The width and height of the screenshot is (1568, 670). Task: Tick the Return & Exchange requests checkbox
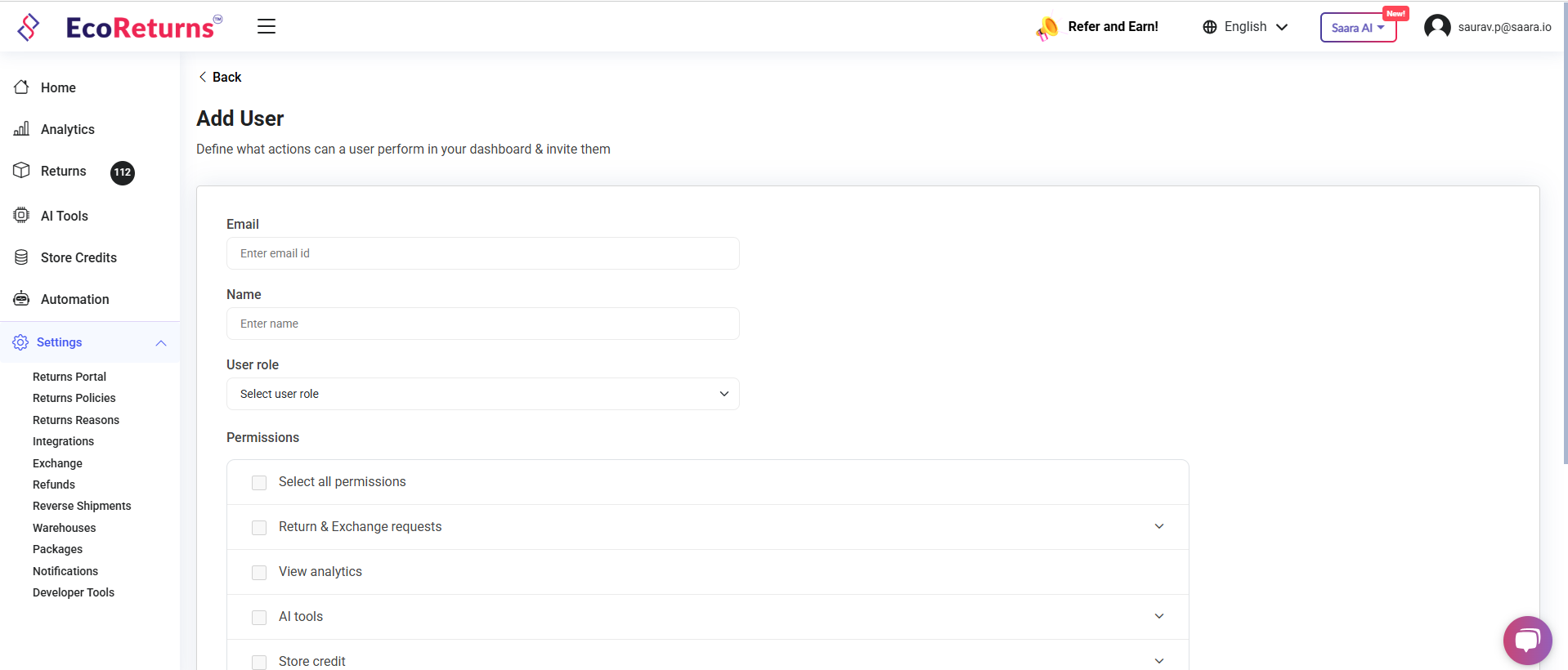pos(259,528)
